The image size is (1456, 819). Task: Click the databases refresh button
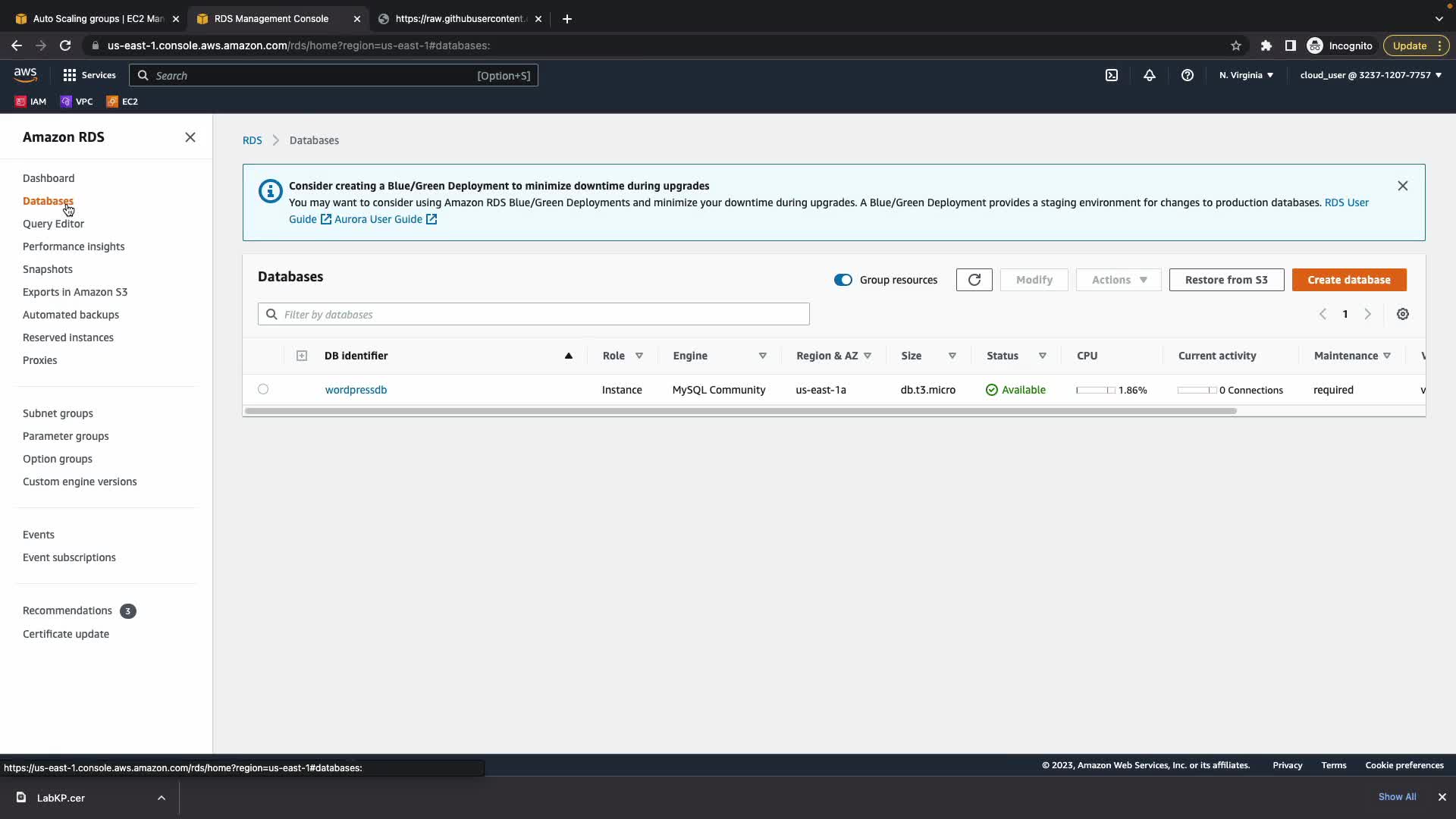(974, 280)
